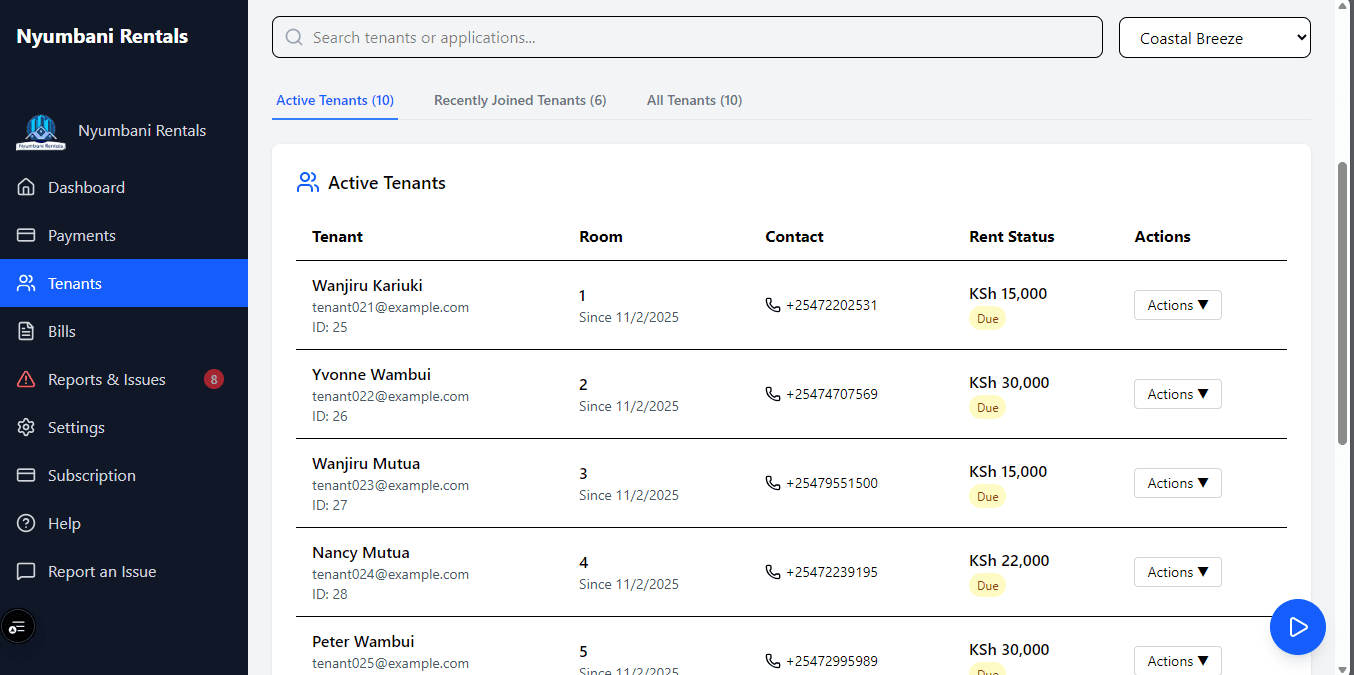The width and height of the screenshot is (1354, 675).
Task: Open Tenants via the people icon
Action: point(25,283)
